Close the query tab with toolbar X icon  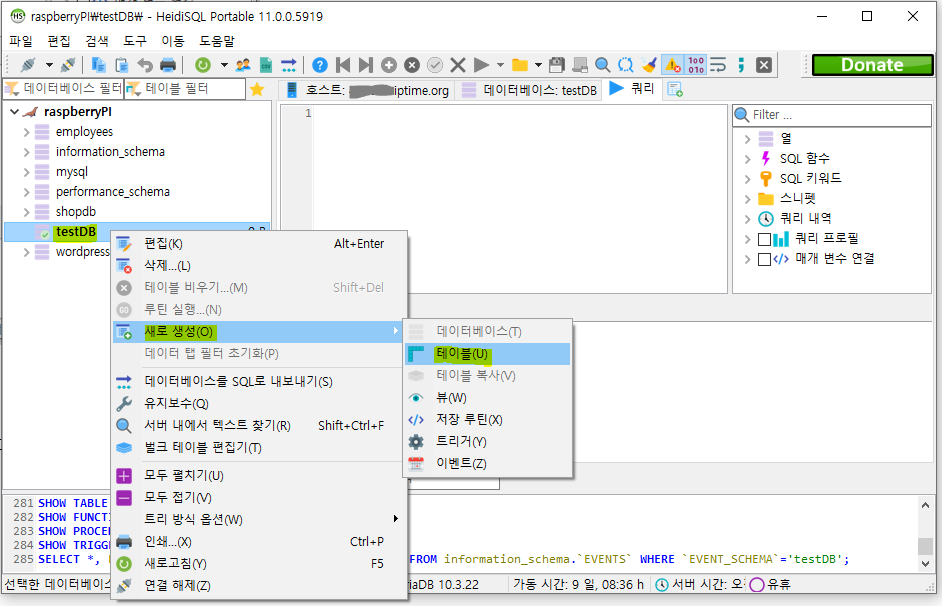click(x=764, y=65)
